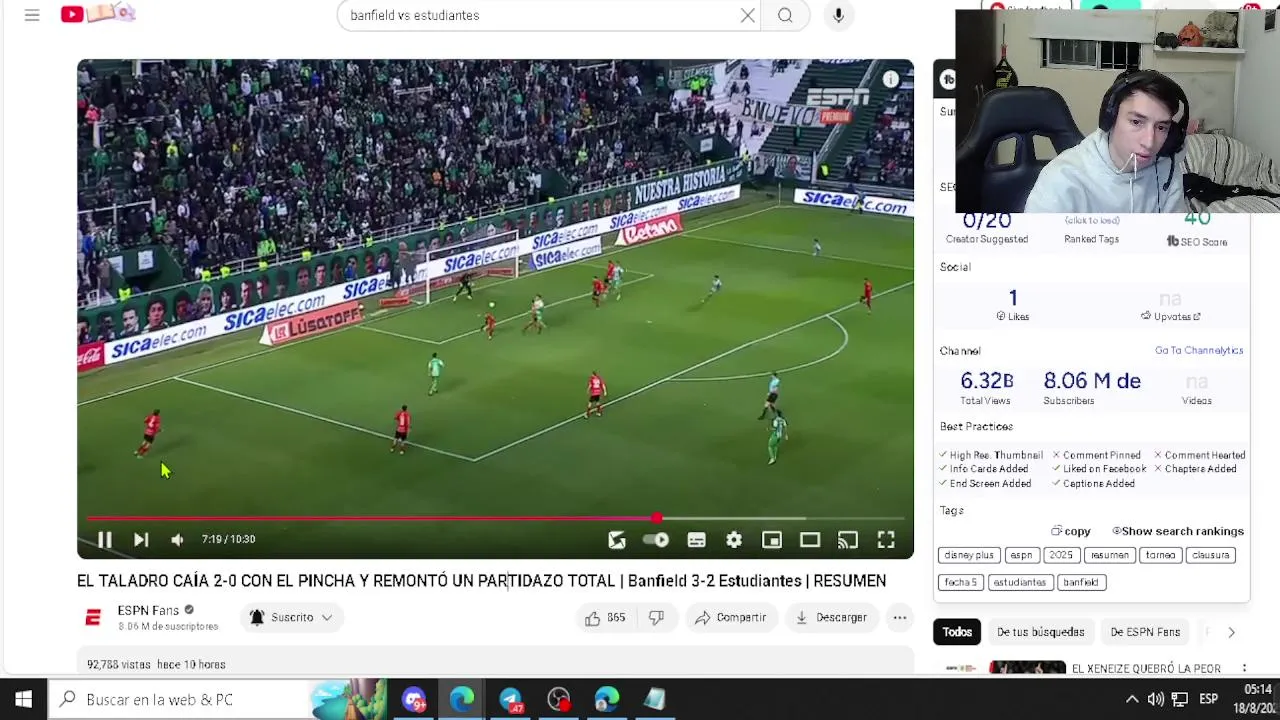Start voice search with the microphone icon

(838, 15)
